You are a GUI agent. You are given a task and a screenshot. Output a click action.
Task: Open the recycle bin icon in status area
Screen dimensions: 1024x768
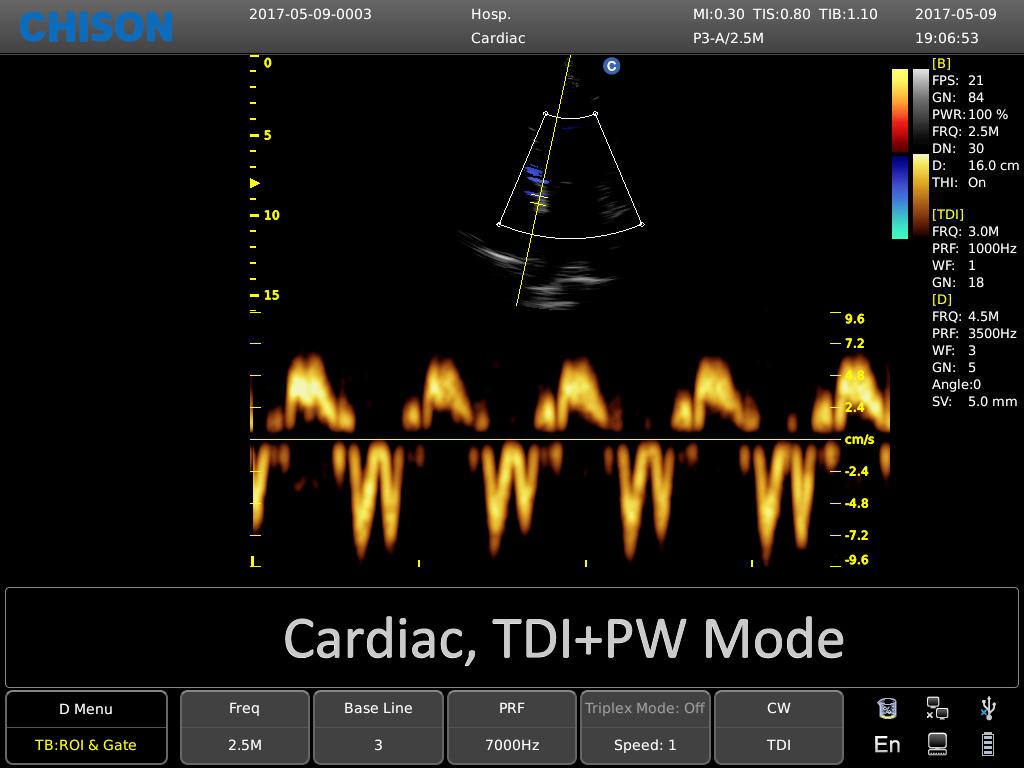tap(887, 708)
